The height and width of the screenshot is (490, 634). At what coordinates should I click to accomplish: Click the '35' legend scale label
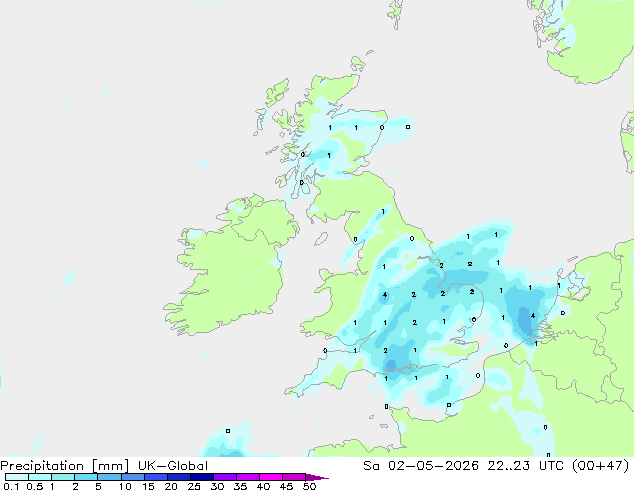click(240, 486)
